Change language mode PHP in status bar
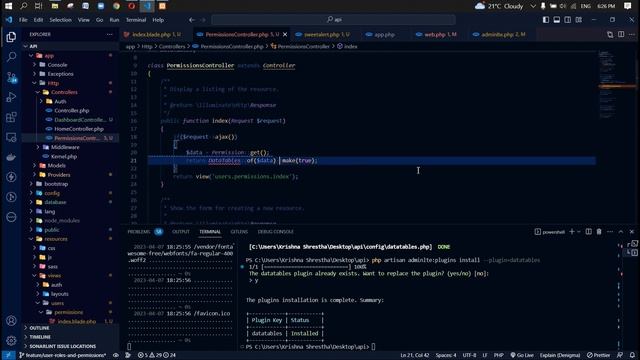Image resolution: width=640 pixels, height=360 pixels. tap(498, 355)
